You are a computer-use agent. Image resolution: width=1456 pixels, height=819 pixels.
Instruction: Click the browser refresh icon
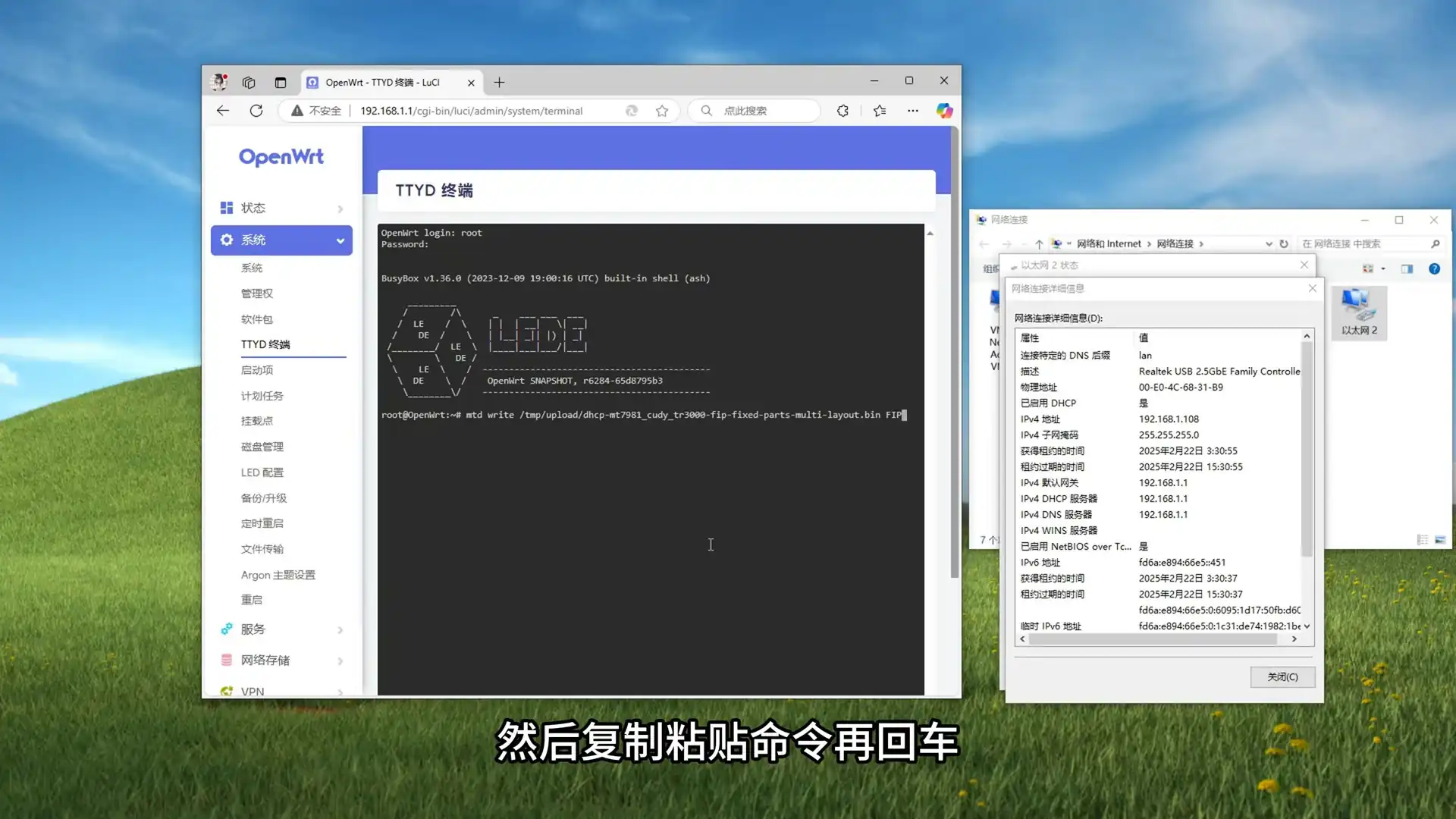click(256, 111)
